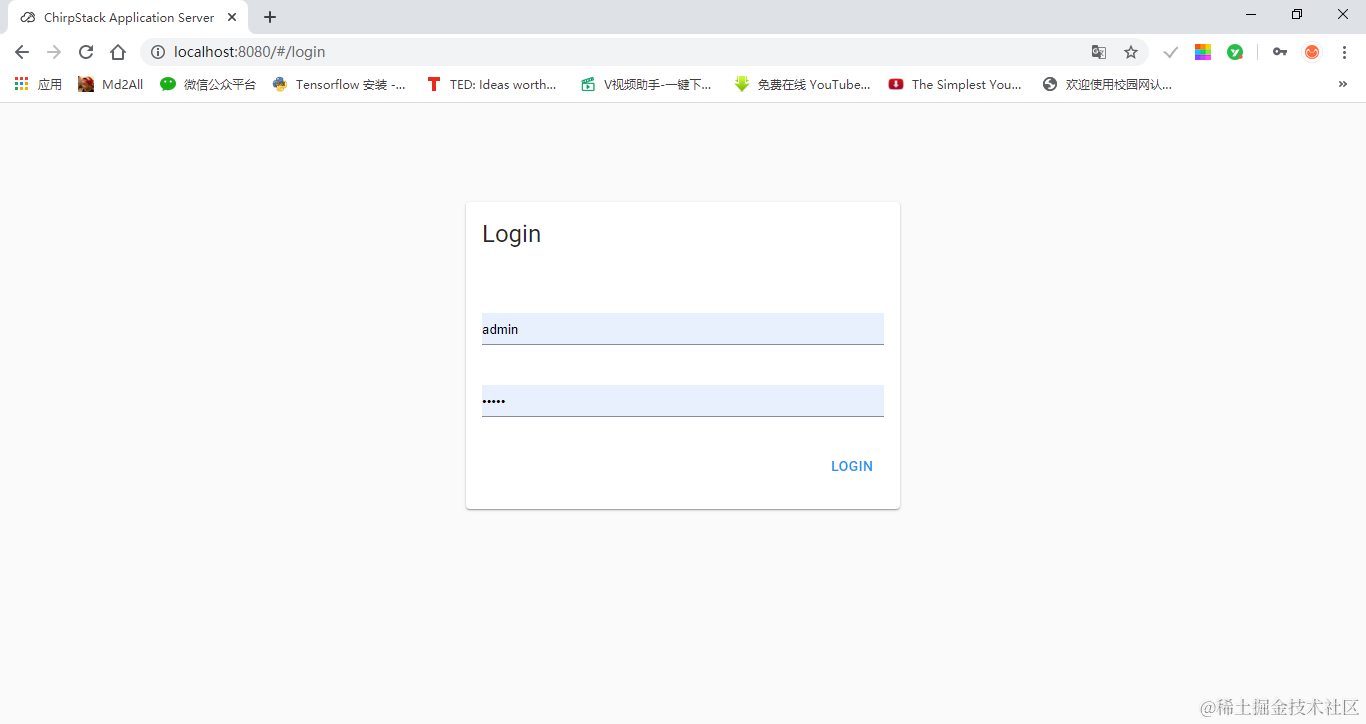
Task: Minimize the Chrome window
Action: 1251,14
